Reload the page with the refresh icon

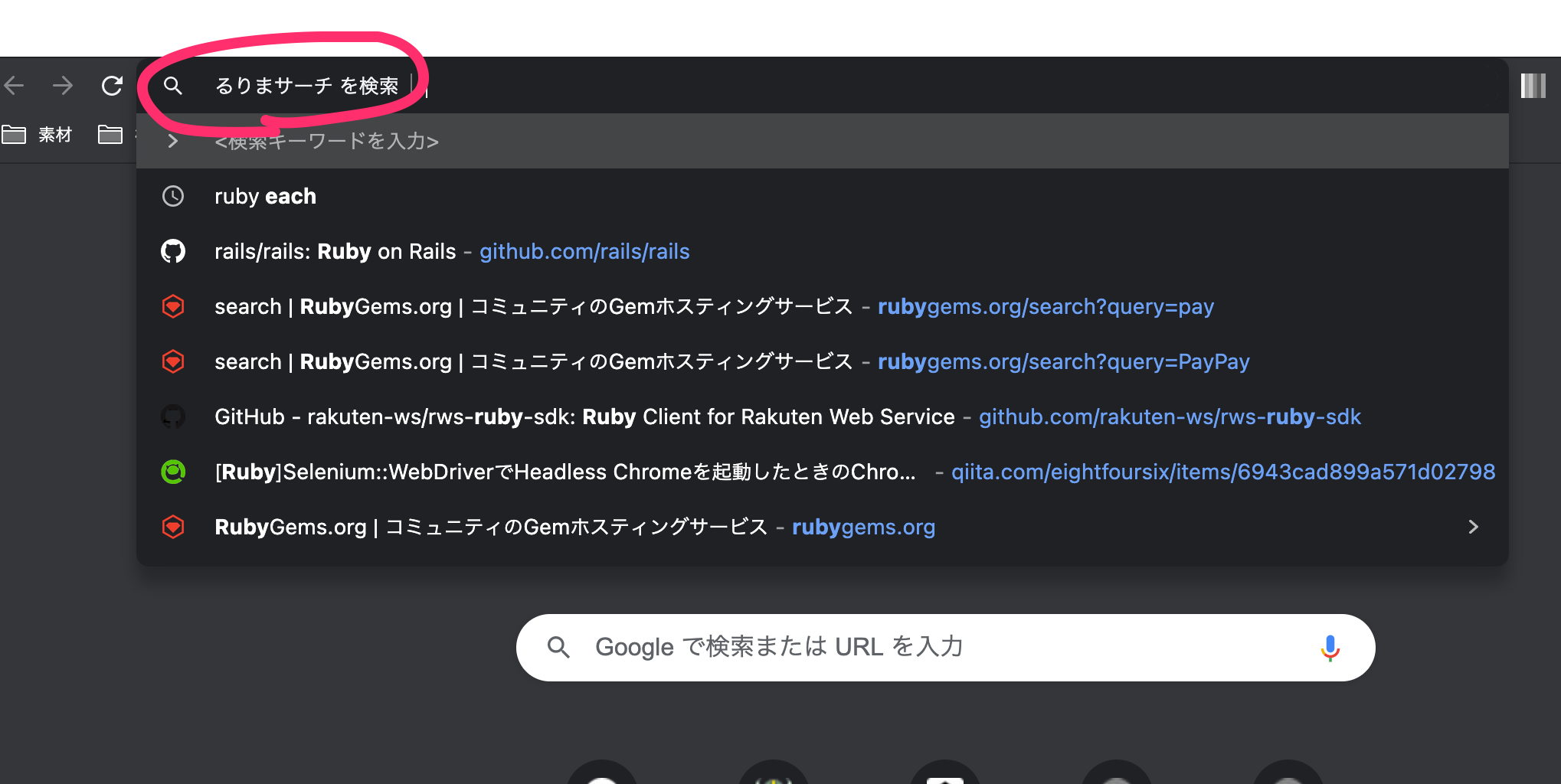pos(112,85)
